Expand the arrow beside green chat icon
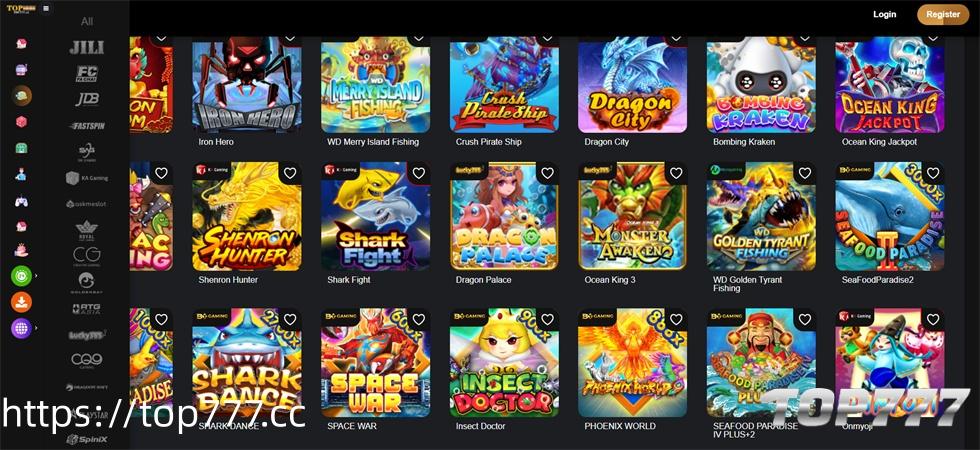Screen dimensions: 980x450 [36, 276]
